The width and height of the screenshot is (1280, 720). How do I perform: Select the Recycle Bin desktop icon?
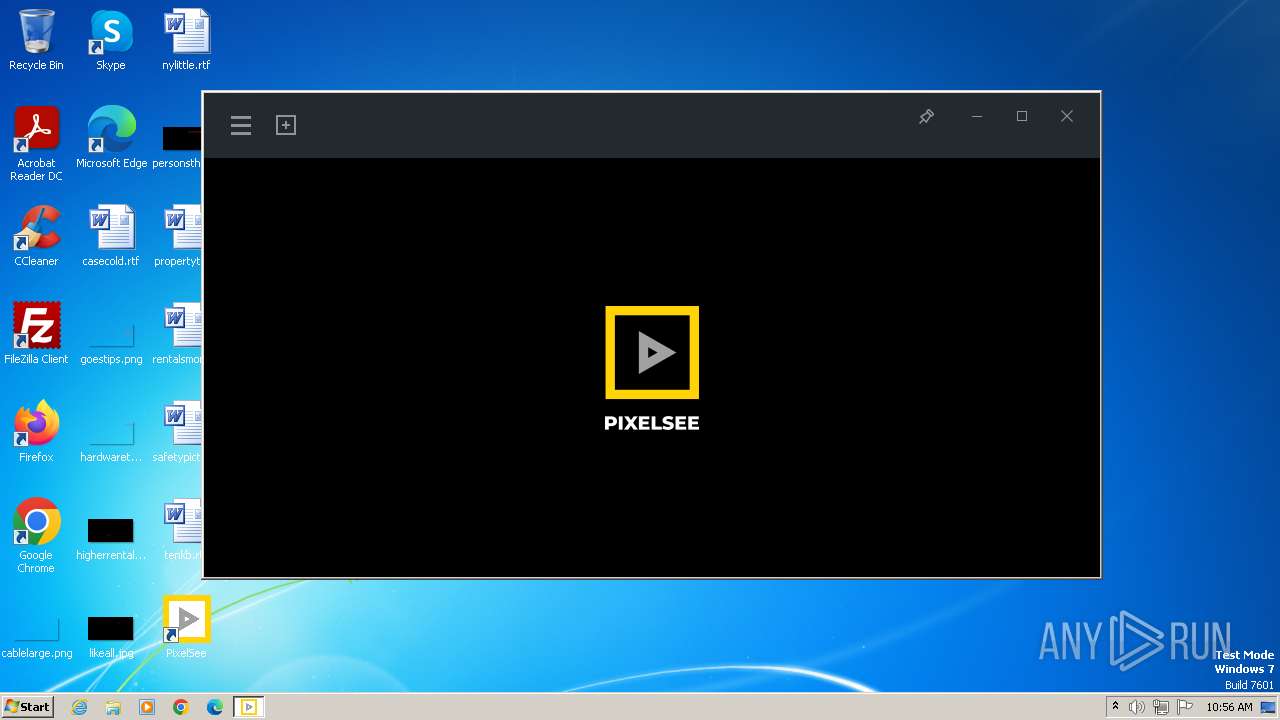tap(36, 40)
